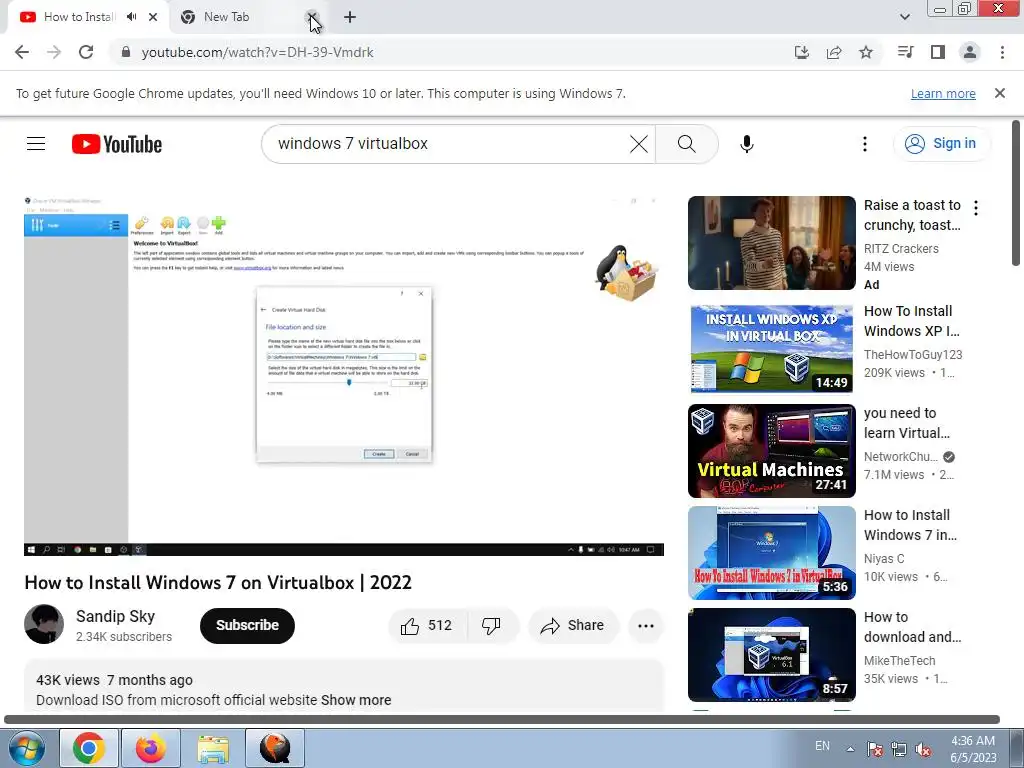This screenshot has width=1024, height=768.
Task: Reload the current YouTube page
Action: pos(86,52)
